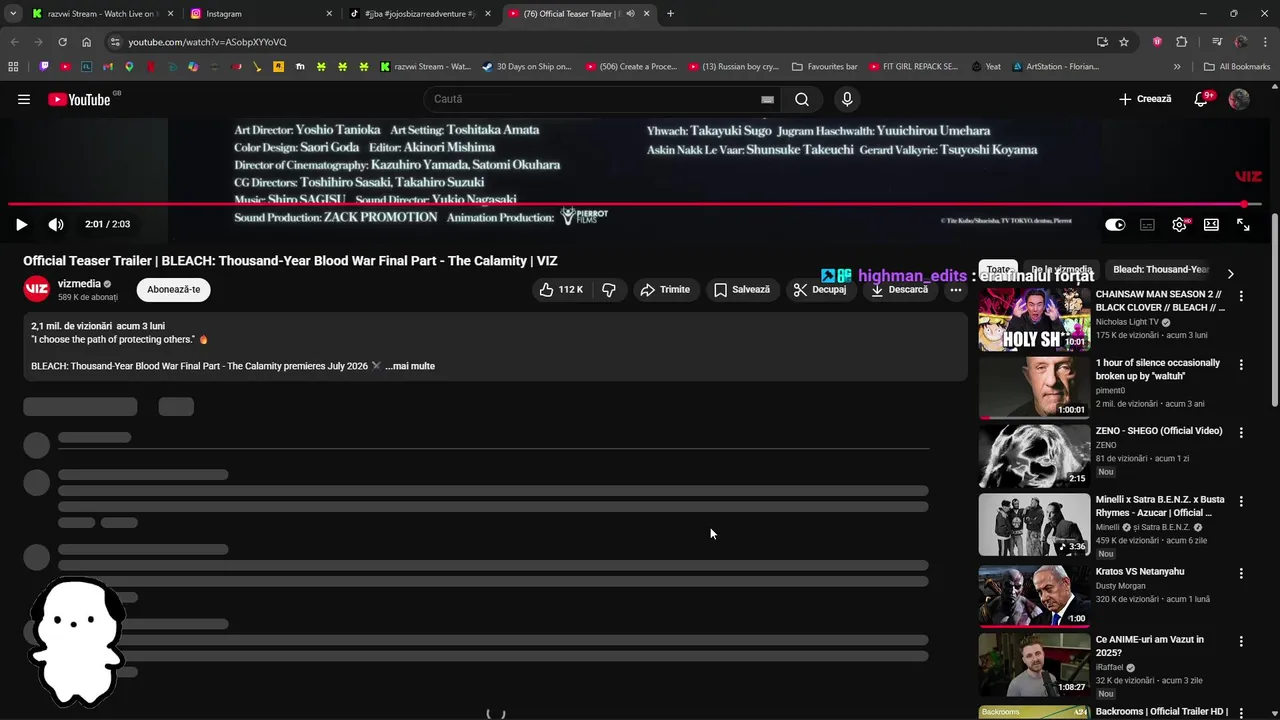Image resolution: width=1280 pixels, height=720 pixels.
Task: Select the Bleach: Thousand-Year chip
Action: pyautogui.click(x=1161, y=270)
